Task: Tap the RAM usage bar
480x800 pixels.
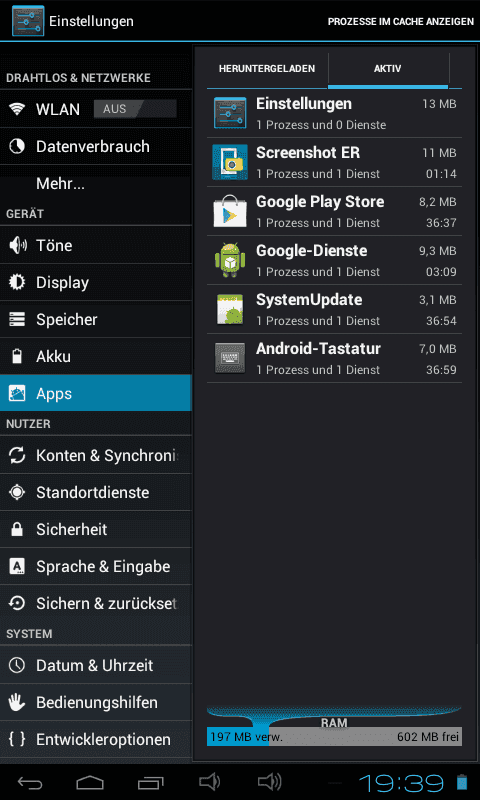Action: [334, 737]
